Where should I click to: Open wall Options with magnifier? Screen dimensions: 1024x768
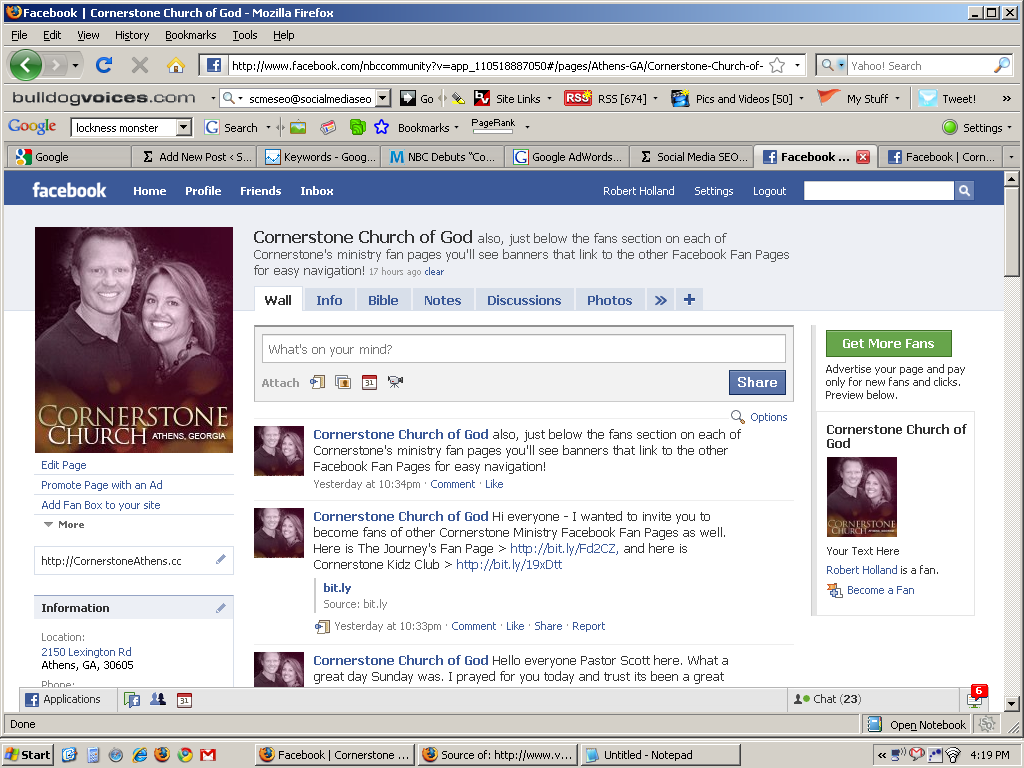[x=760, y=417]
